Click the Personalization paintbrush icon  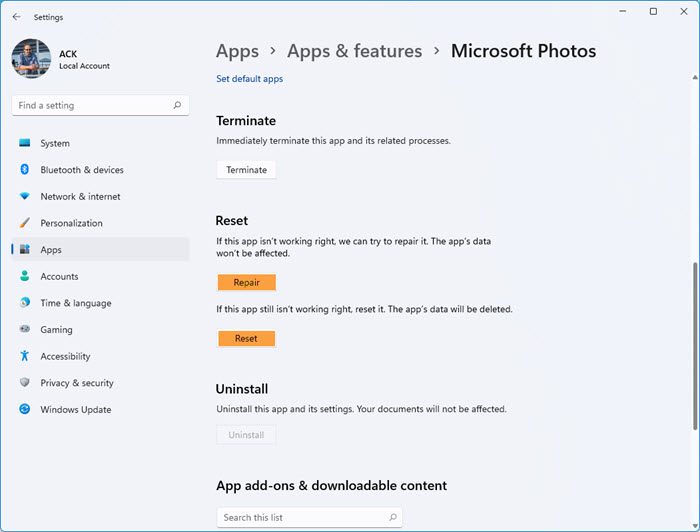[x=25, y=223]
